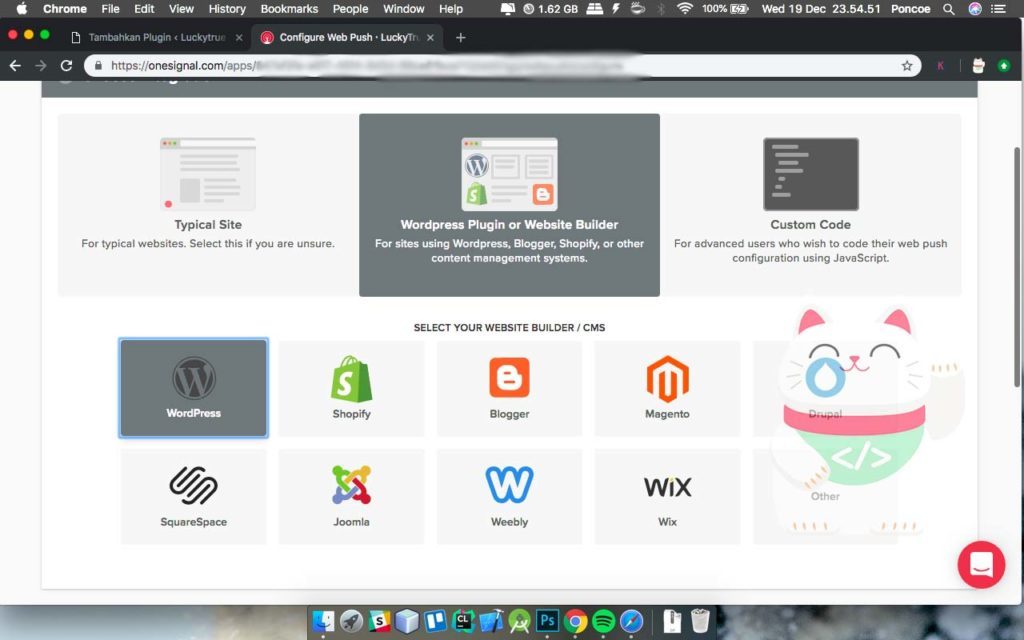
Task: Choose the Other CMS tile
Action: click(825, 496)
